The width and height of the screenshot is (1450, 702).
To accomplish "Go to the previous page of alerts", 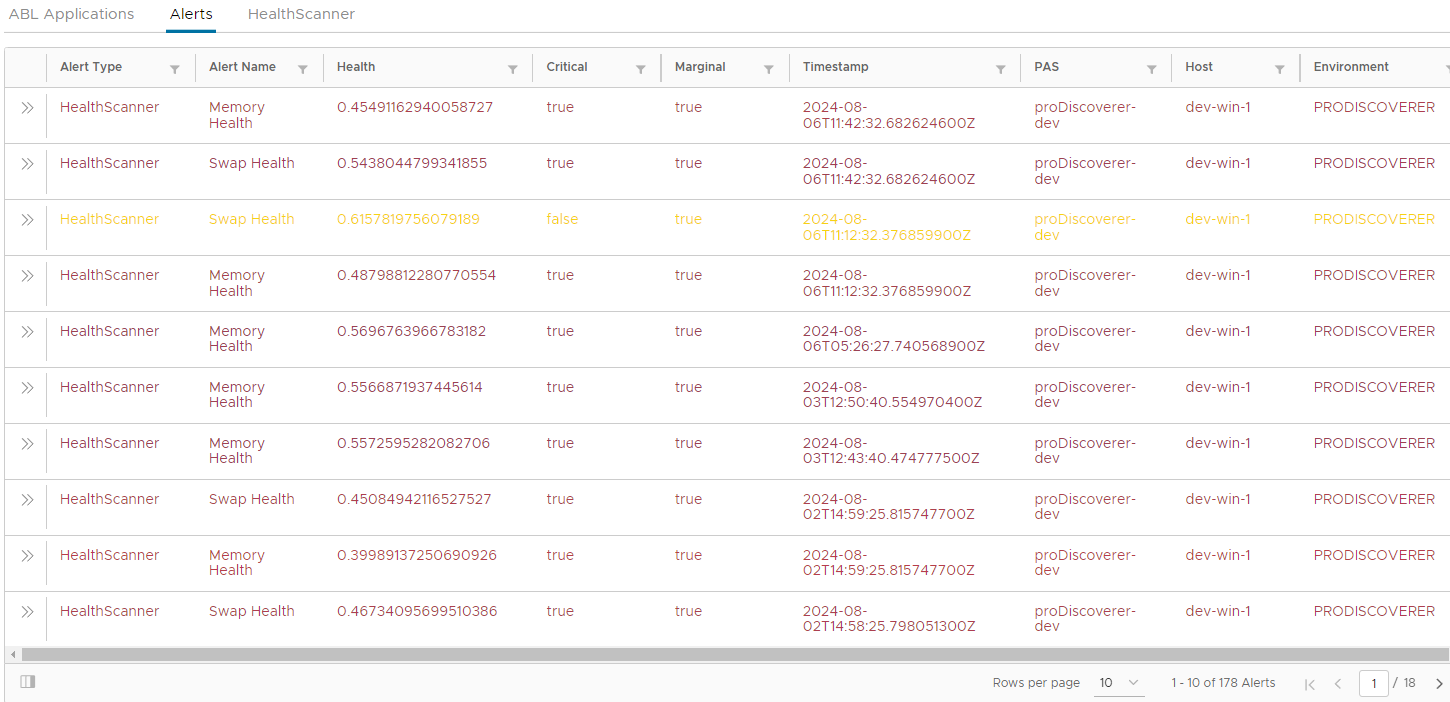I will tap(1338, 683).
